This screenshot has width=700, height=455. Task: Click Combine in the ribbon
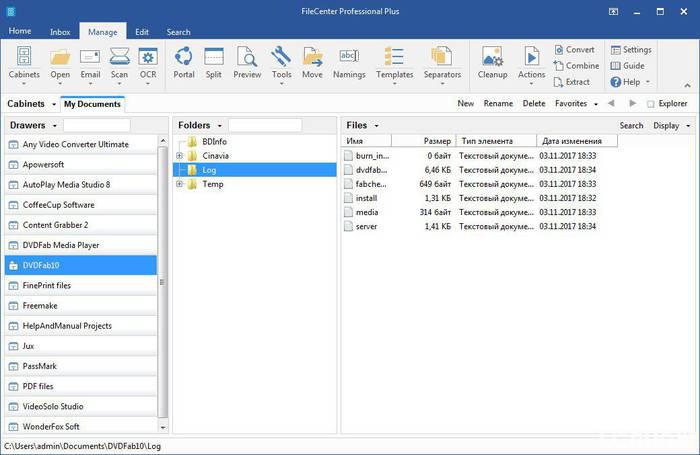576,66
